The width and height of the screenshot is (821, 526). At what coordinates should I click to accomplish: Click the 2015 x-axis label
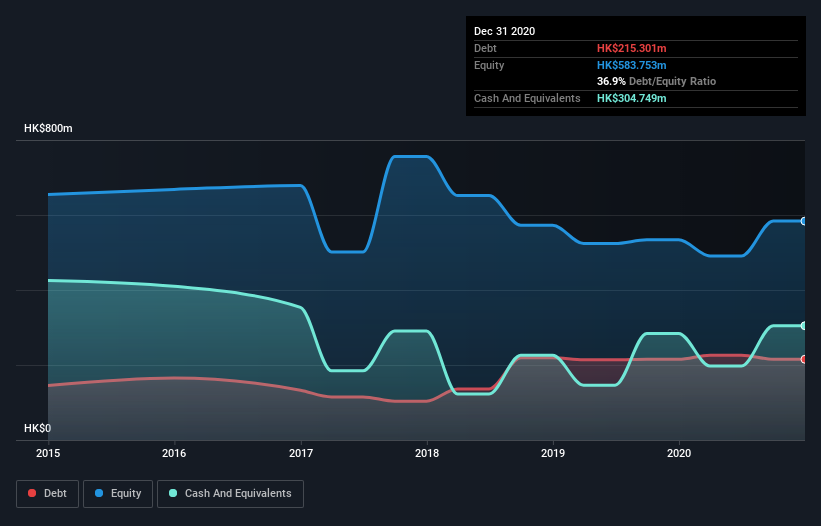point(48,453)
